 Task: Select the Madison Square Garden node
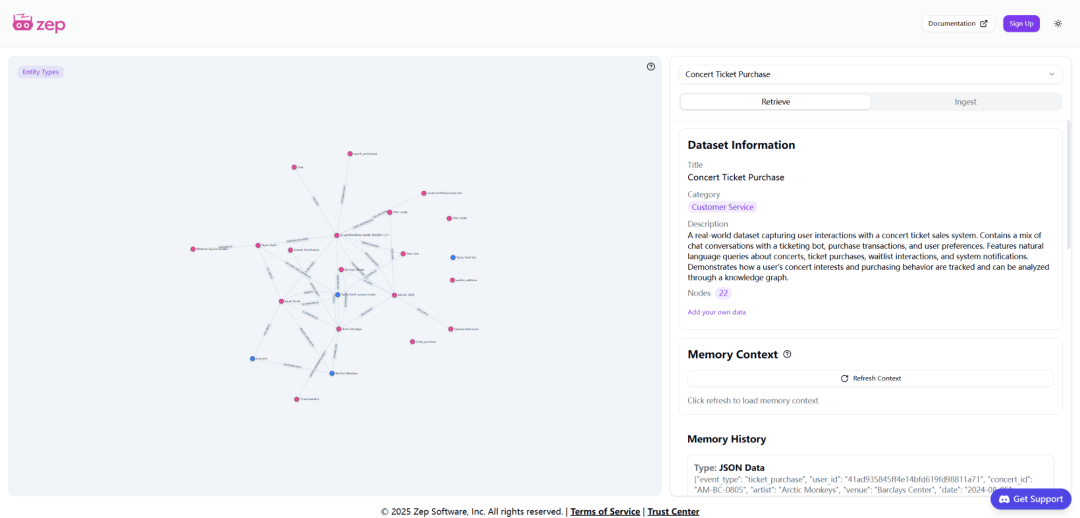point(194,249)
